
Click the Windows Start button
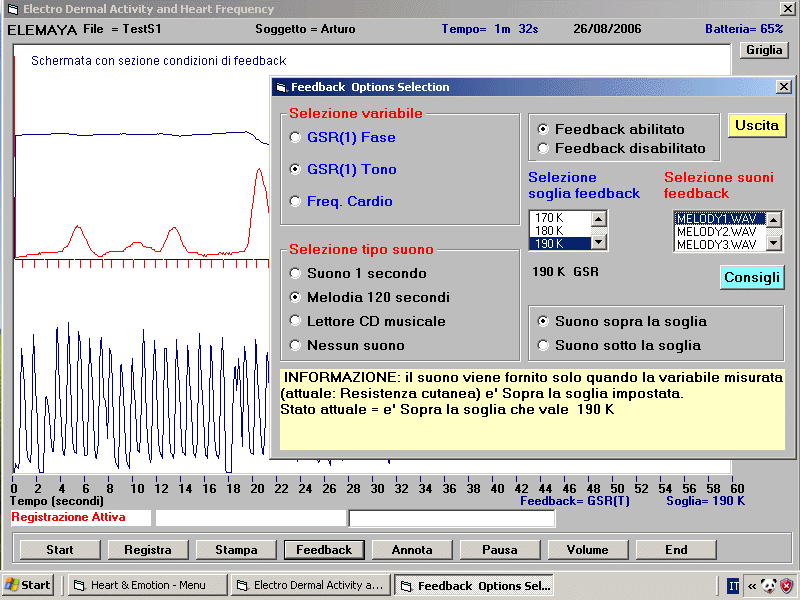point(28,585)
